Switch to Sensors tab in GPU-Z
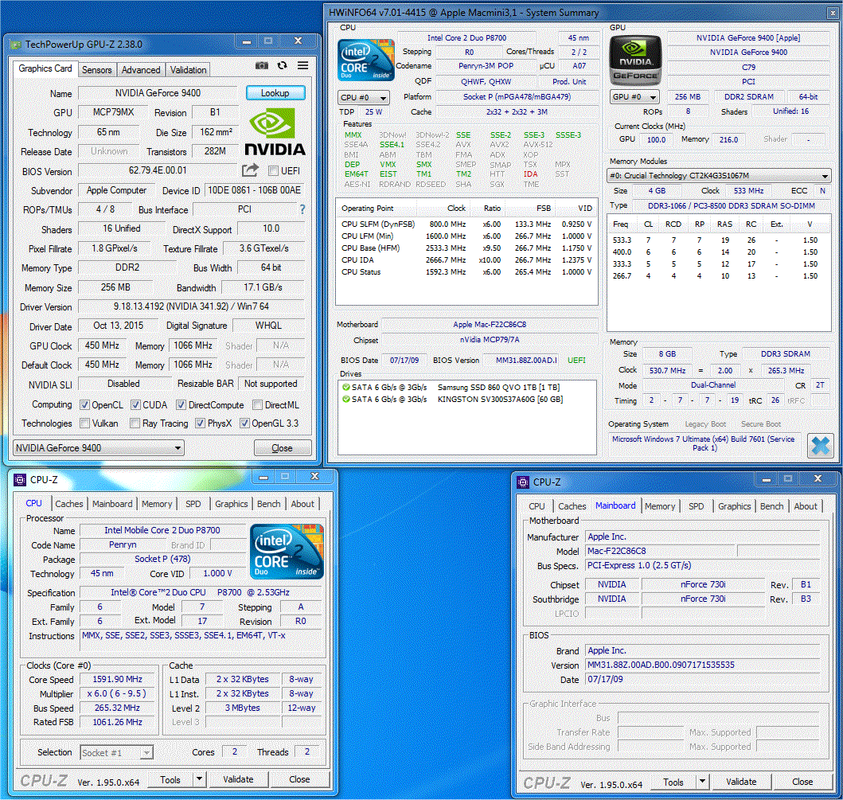 point(97,70)
